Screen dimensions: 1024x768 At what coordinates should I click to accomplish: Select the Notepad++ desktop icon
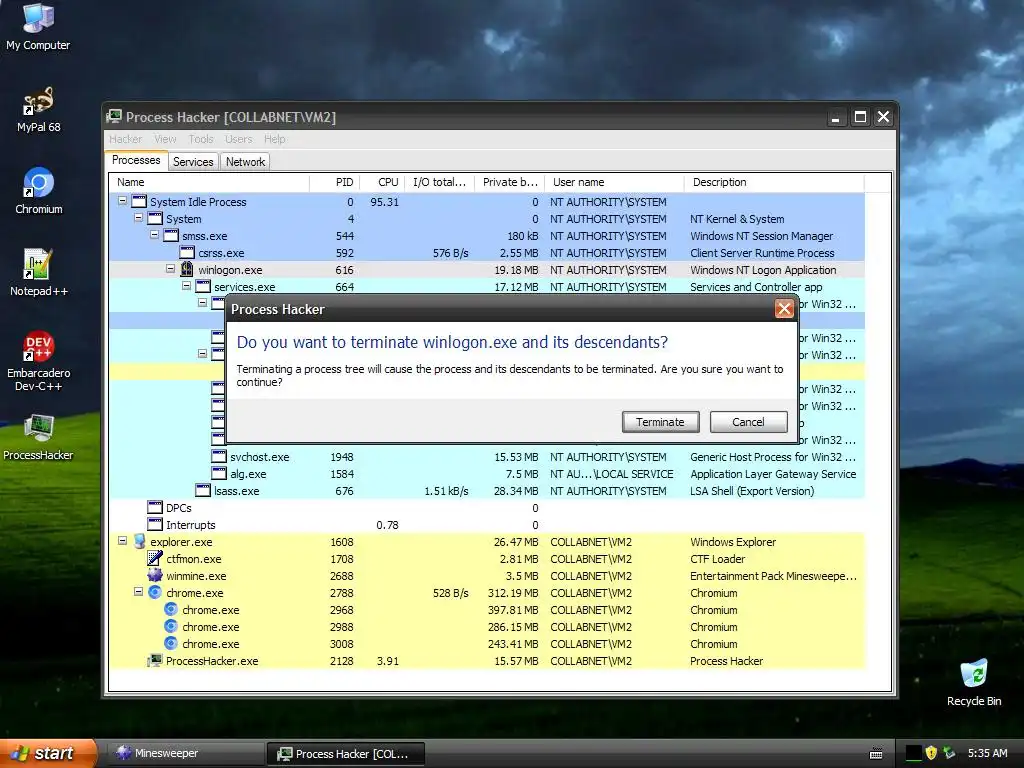pyautogui.click(x=39, y=273)
